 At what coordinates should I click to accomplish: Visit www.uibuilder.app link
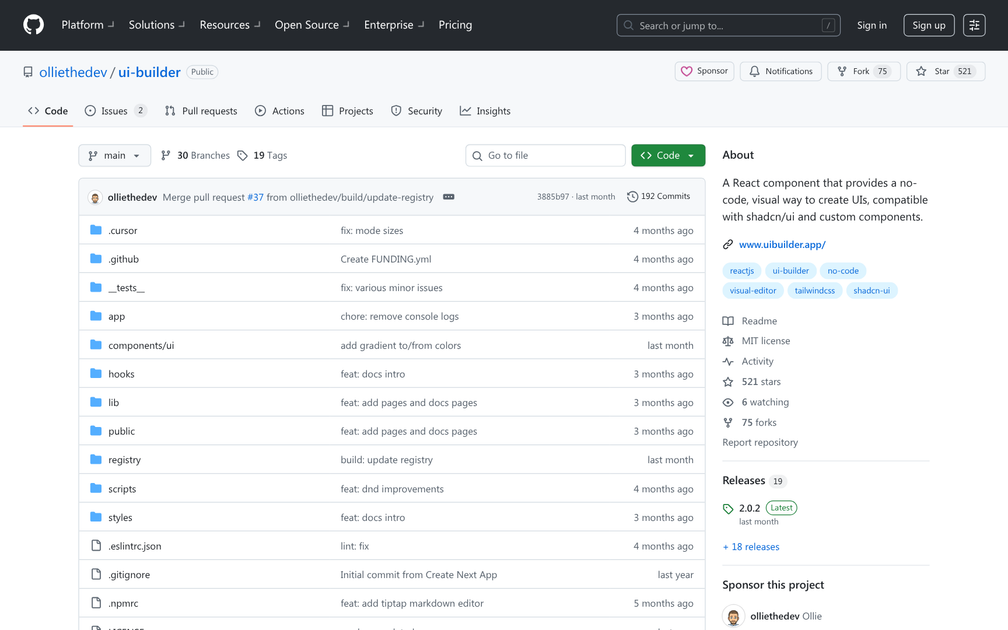coord(781,244)
